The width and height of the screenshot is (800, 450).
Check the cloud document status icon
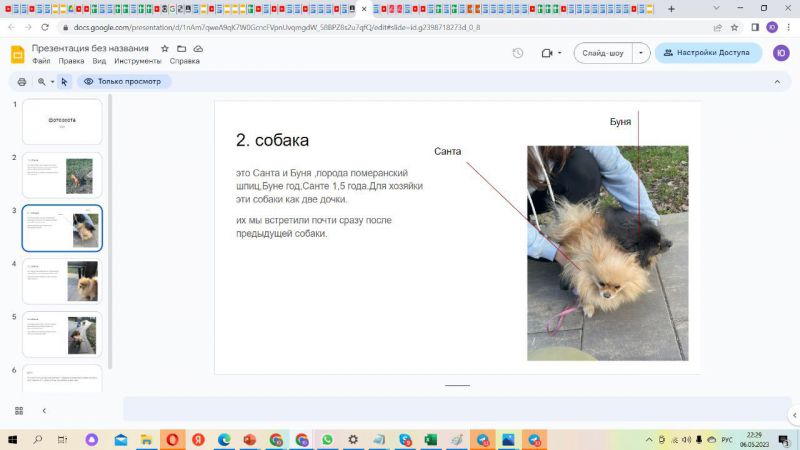pos(198,48)
